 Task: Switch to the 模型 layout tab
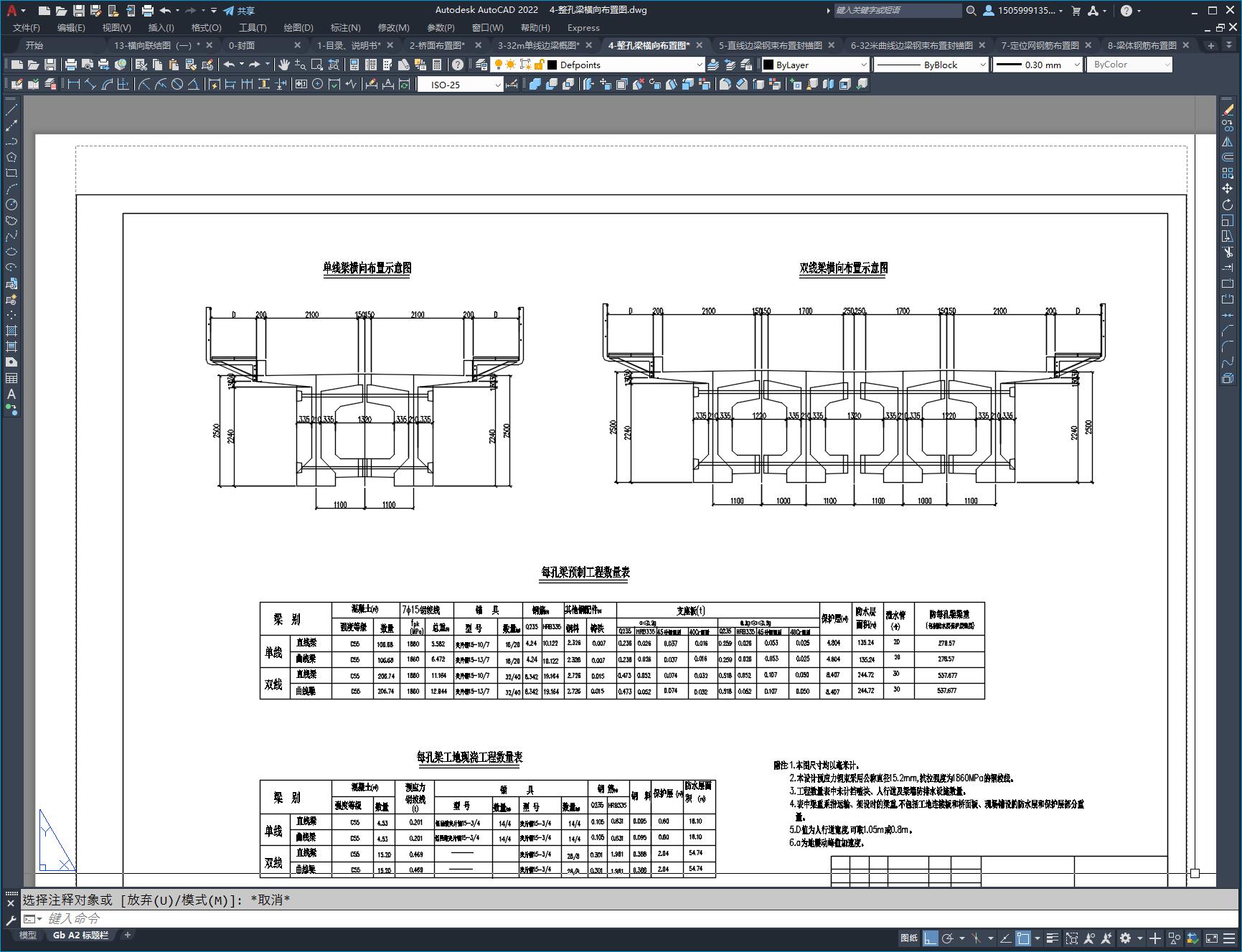28,935
